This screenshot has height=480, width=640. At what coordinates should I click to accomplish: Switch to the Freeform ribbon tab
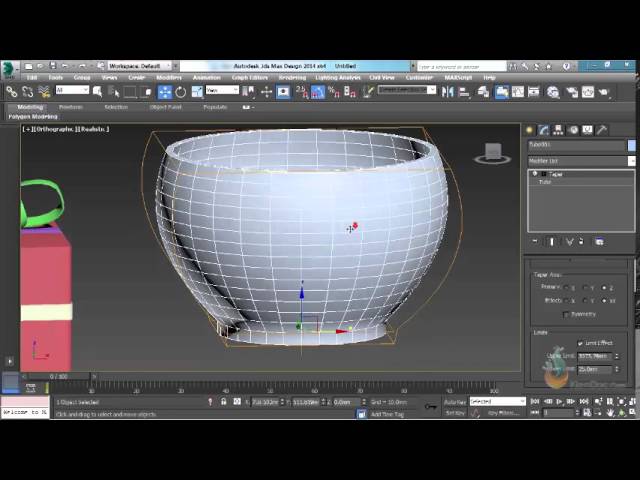(x=70, y=107)
